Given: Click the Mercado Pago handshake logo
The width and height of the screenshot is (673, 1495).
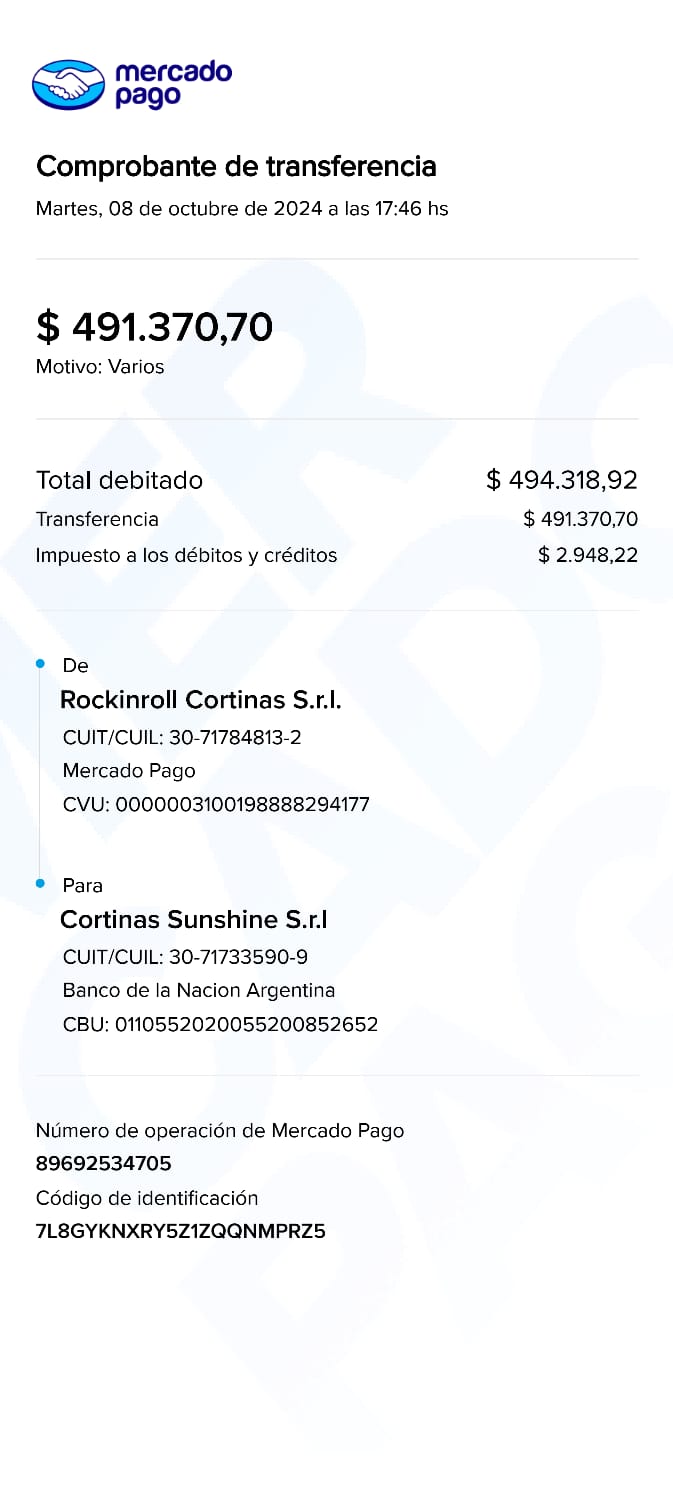Looking at the screenshot, I should pyautogui.click(x=68, y=84).
